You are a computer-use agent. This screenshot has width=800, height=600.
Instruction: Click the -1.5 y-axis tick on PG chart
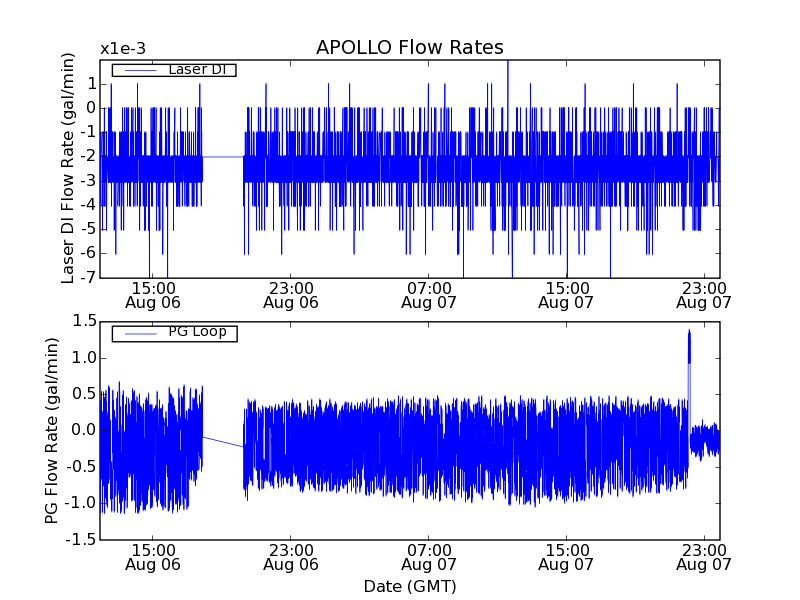coord(80,540)
